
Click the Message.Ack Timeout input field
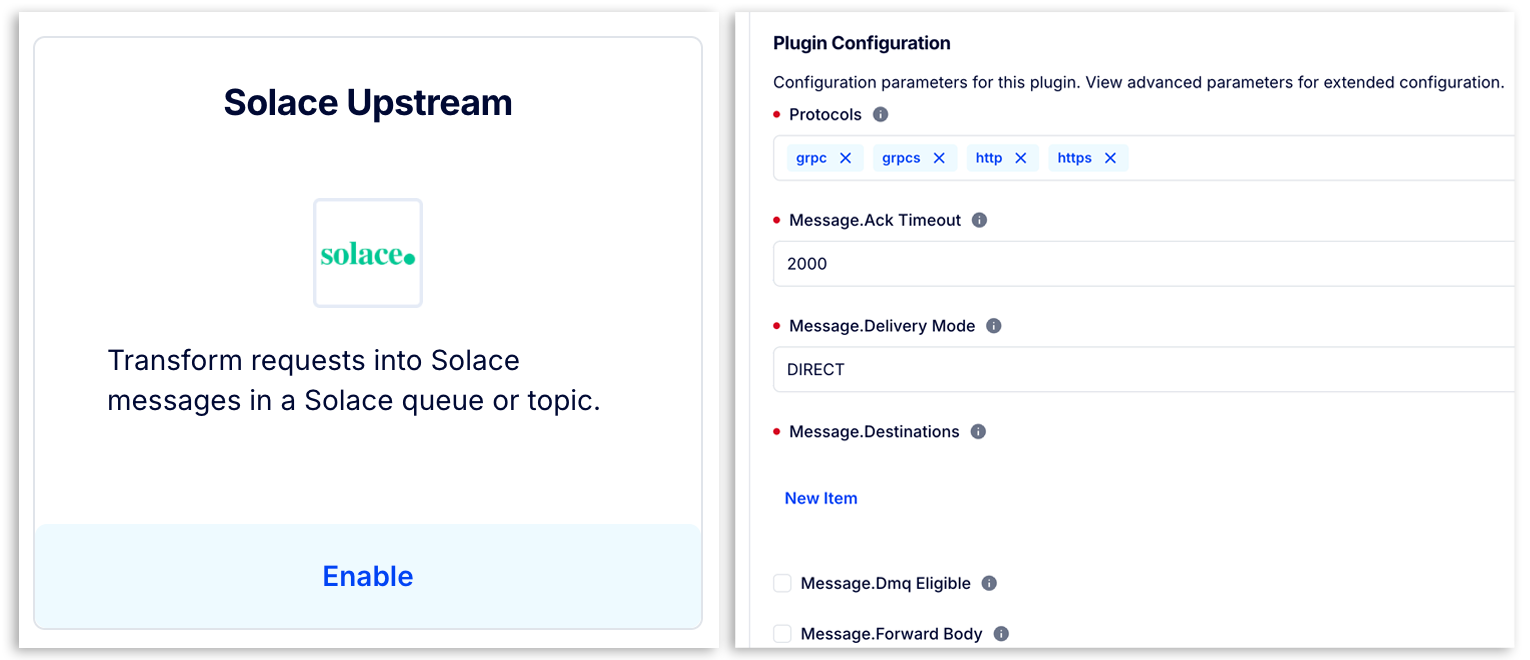click(x=1140, y=264)
